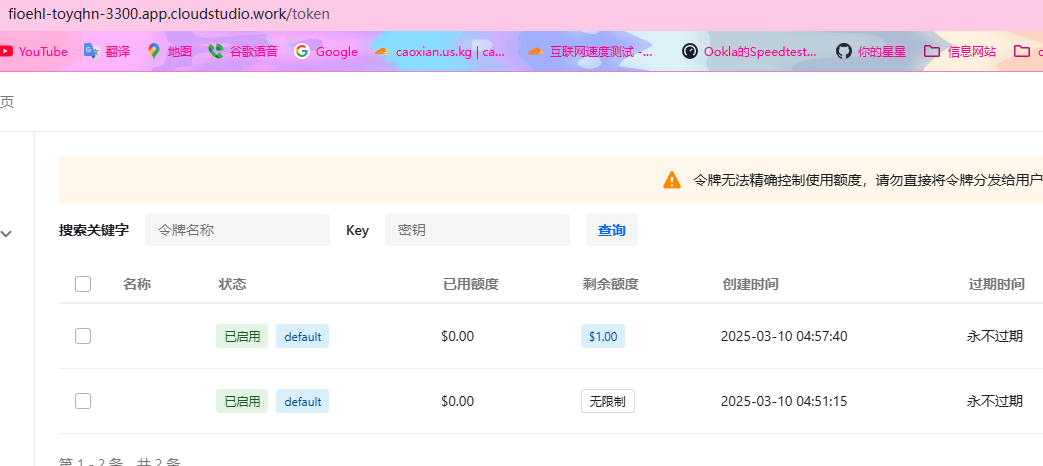Screen dimensions: 1043x466
Task: Open the Google Translate 翻译 bookmark
Action: click(x=106, y=51)
